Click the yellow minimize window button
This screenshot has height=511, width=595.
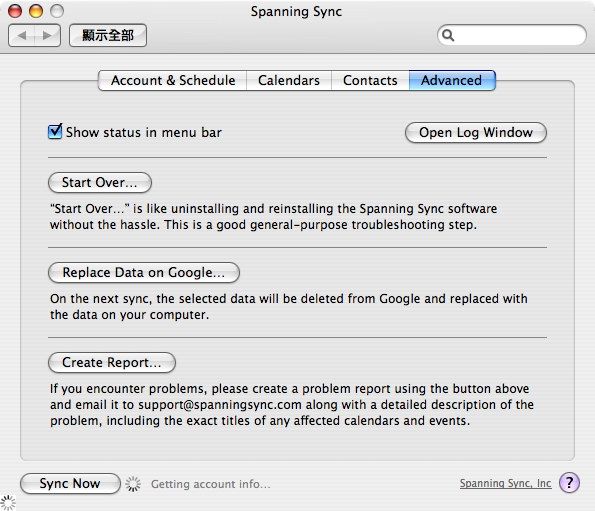pos(36,11)
